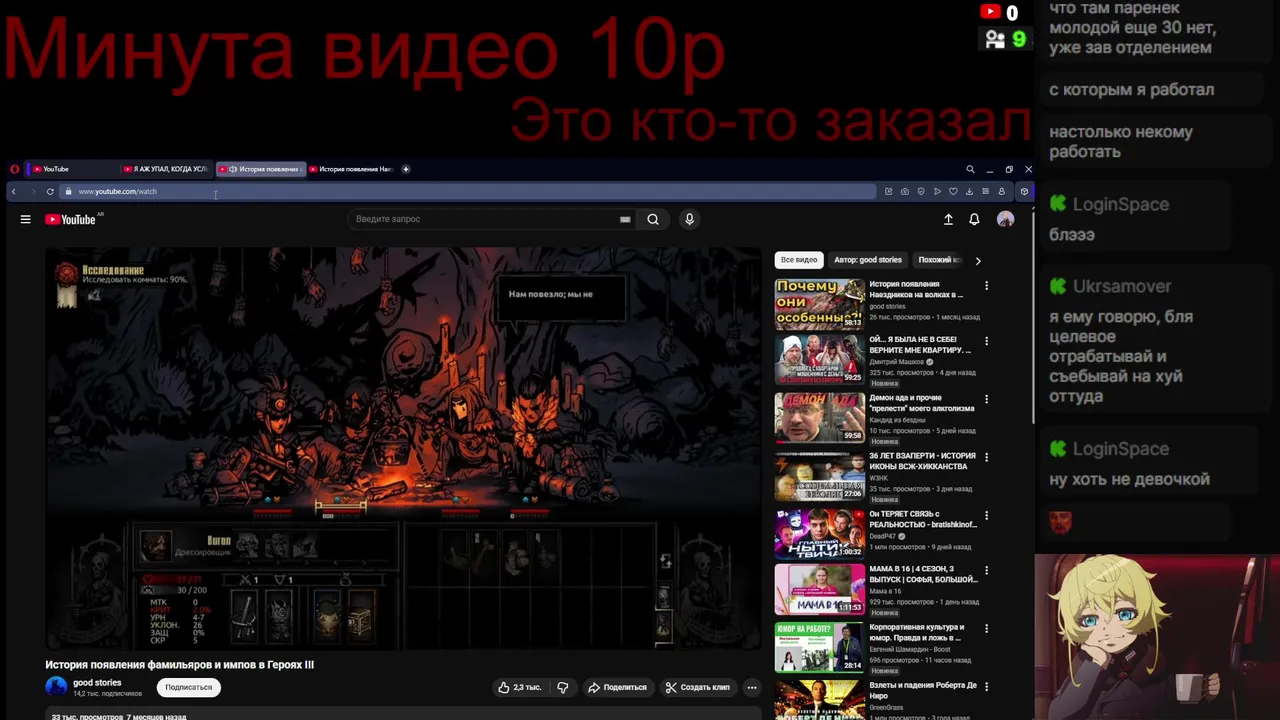This screenshot has height=720, width=1280.
Task: Click 'DeadP47' channel name
Action: point(881,536)
